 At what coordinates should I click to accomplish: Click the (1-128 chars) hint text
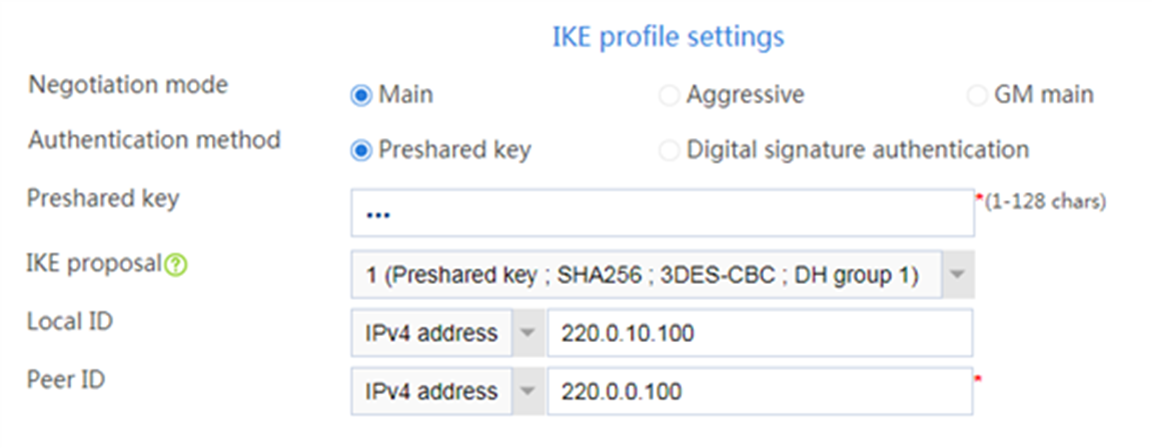tap(1045, 202)
